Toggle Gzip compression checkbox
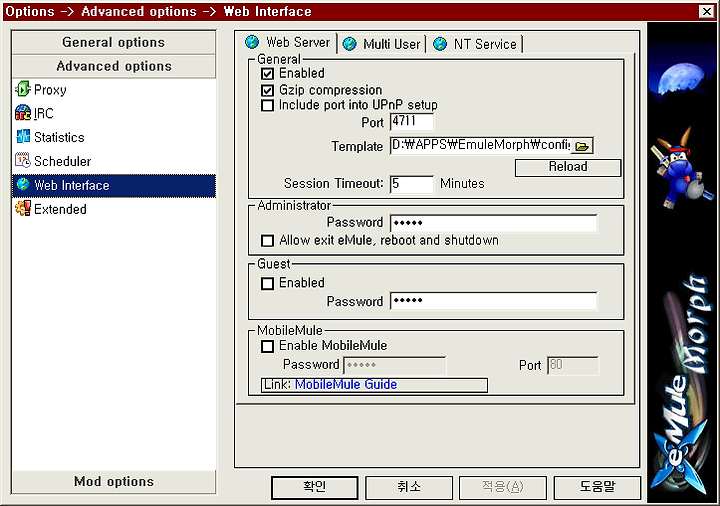Viewport: 720px width, 506px height. 267,90
